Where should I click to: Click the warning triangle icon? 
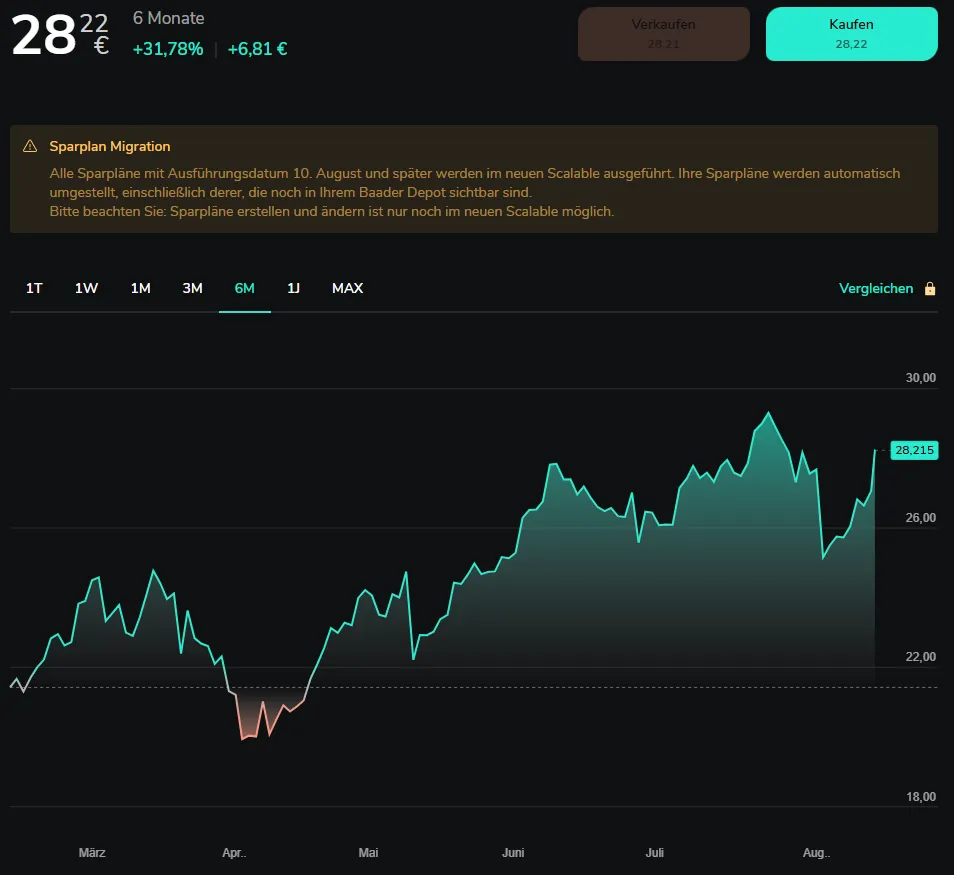point(30,146)
